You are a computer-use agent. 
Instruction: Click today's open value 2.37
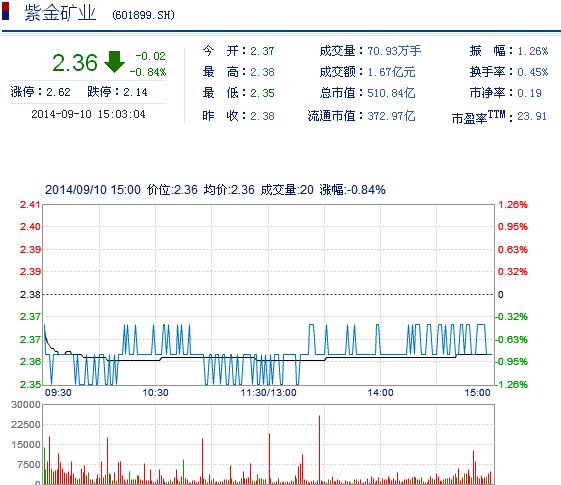click(x=262, y=51)
